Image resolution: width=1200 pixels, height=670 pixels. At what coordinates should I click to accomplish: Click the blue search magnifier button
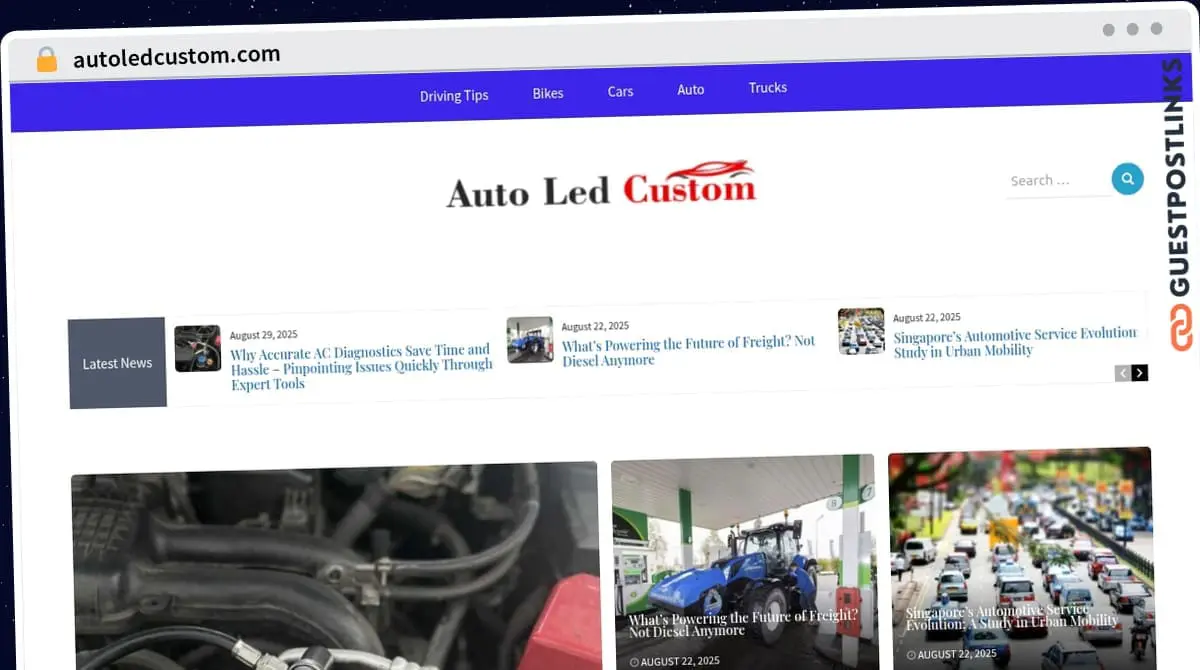1127,179
